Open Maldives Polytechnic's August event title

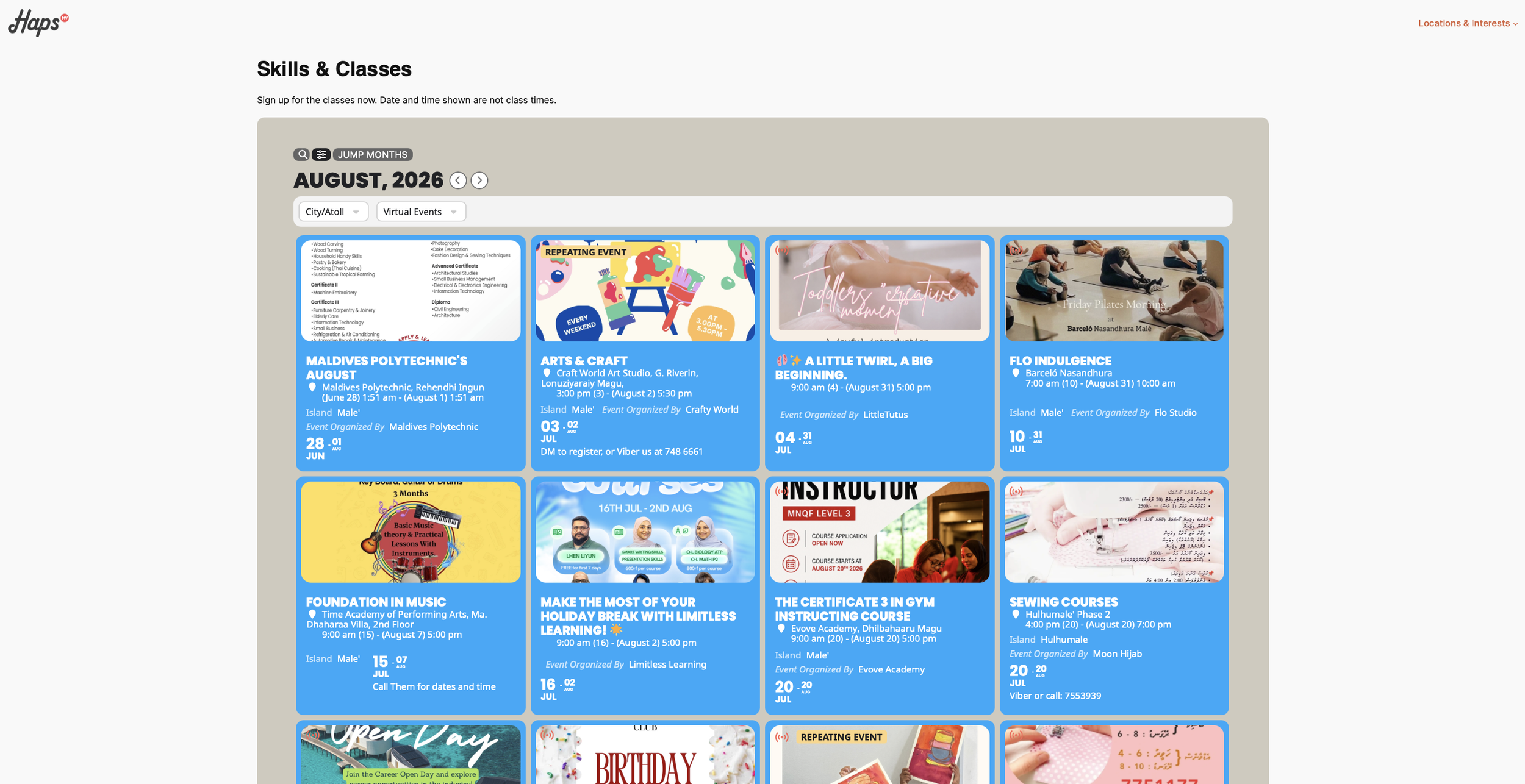pyautogui.click(x=387, y=368)
